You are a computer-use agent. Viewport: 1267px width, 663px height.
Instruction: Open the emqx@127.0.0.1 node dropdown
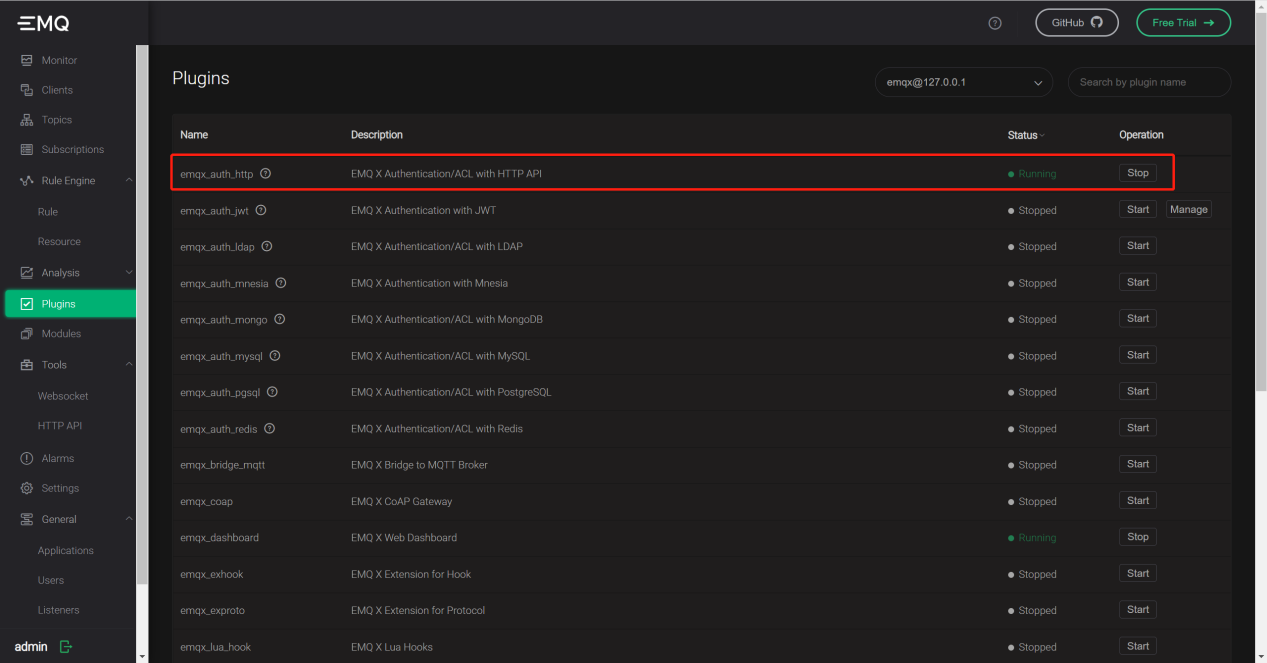964,82
